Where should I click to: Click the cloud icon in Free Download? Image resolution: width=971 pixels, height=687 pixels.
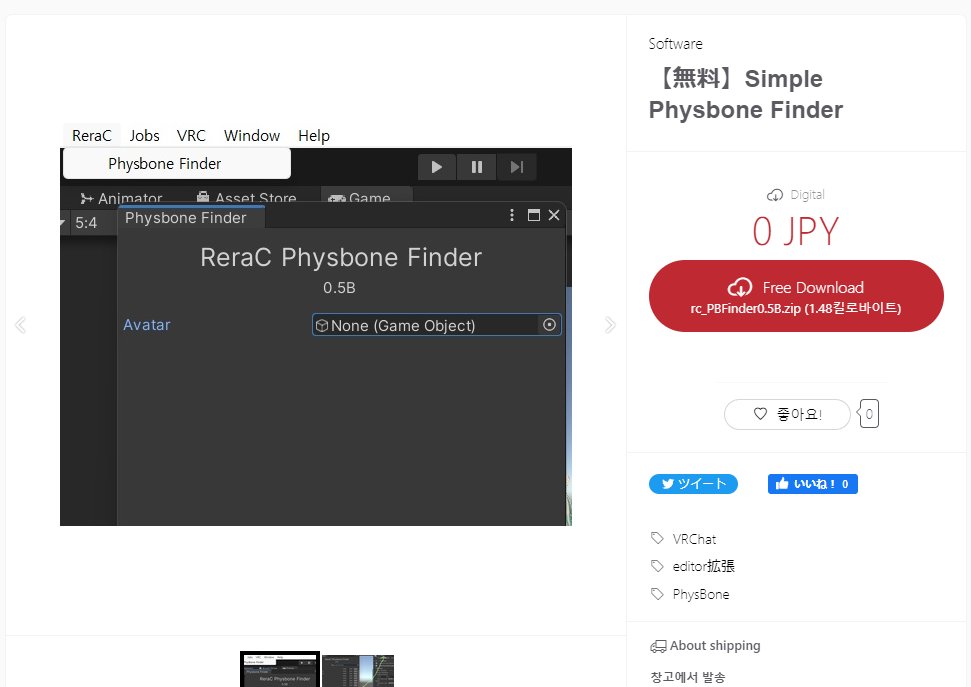[739, 287]
